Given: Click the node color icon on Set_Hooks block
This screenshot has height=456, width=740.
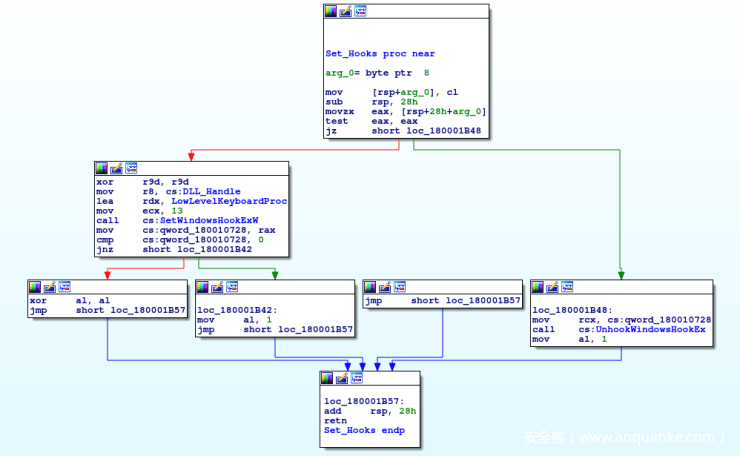Looking at the screenshot, I should (331, 11).
